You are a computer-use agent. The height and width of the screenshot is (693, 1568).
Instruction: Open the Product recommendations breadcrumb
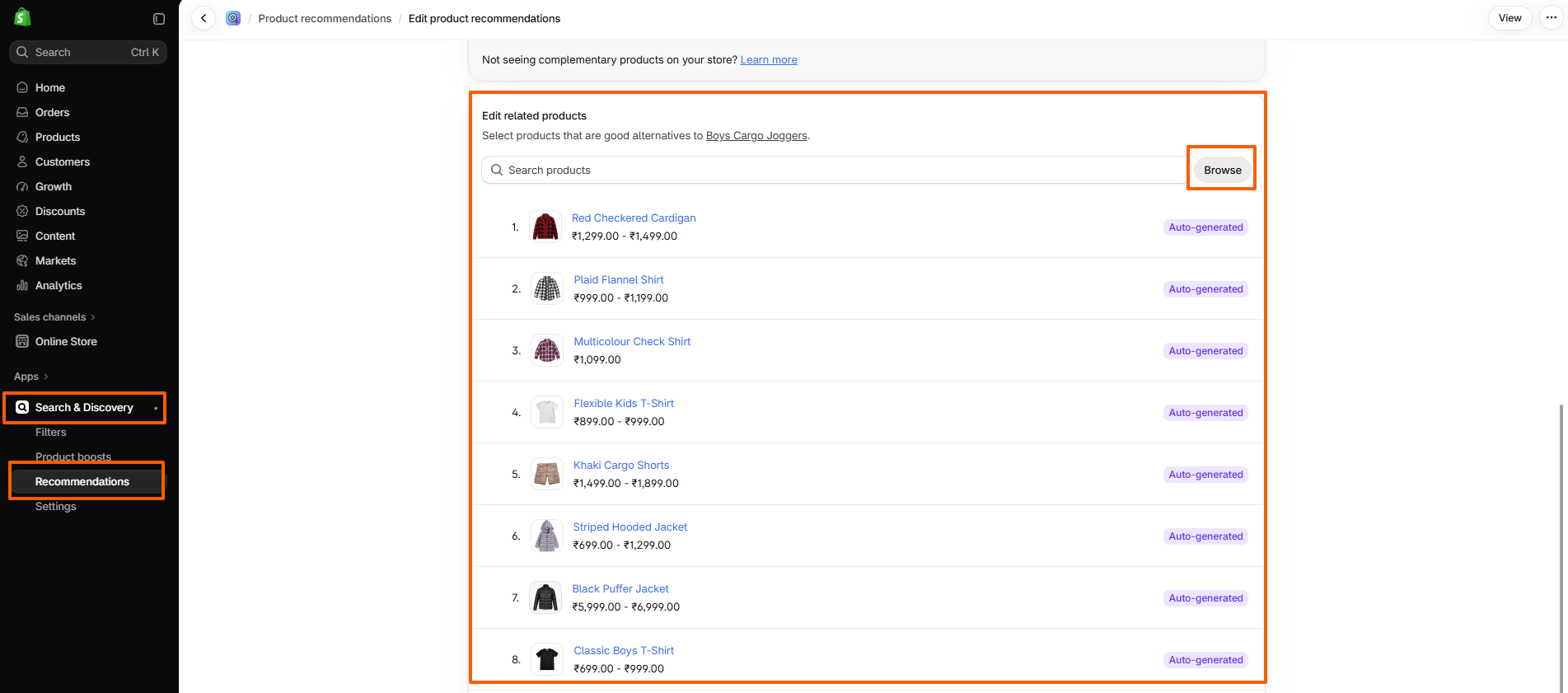[x=325, y=18]
